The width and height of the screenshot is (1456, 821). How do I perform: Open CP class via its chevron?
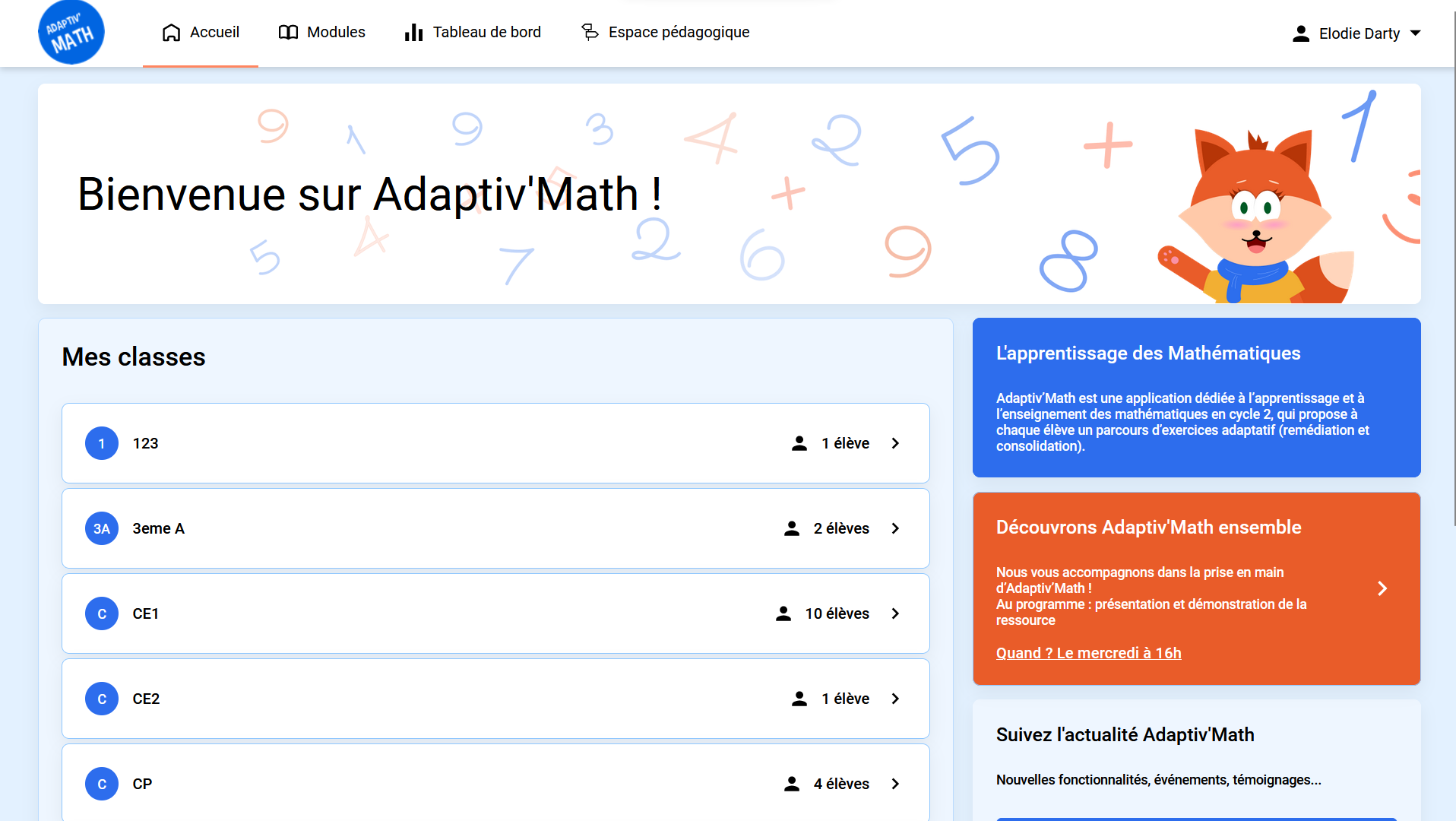point(895,784)
